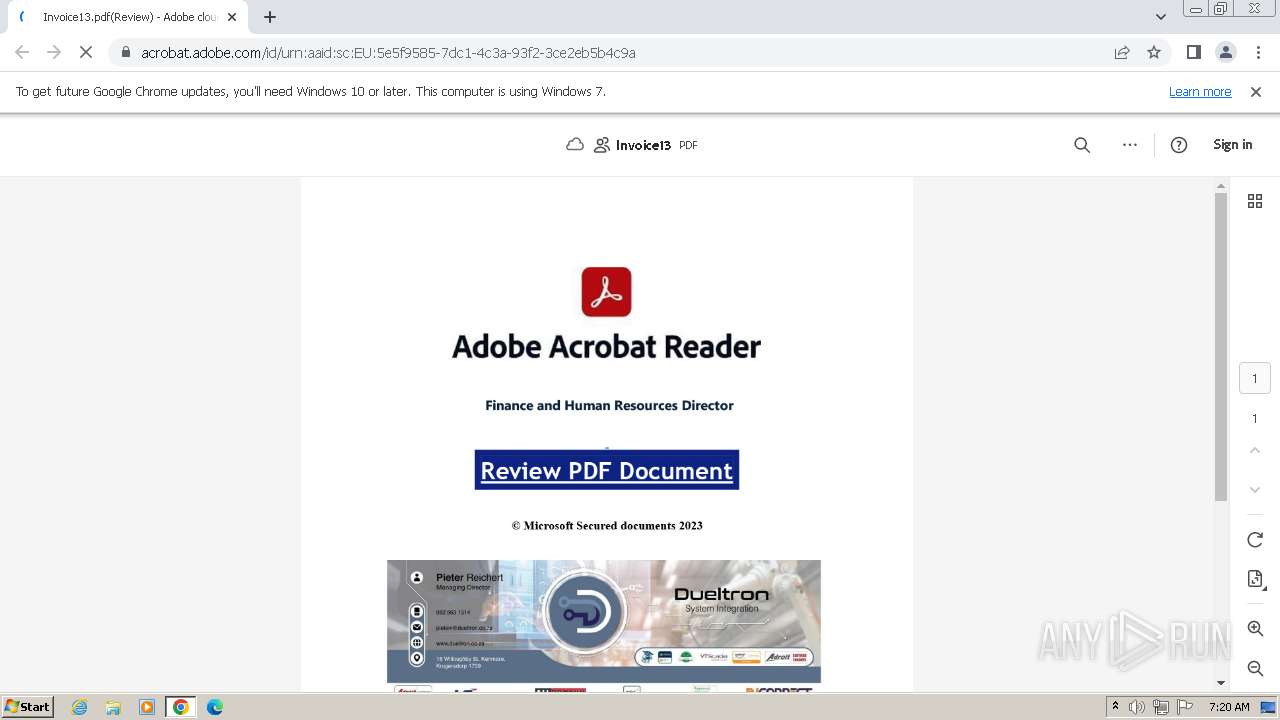Expand the tab search dropdown arrow

[x=1161, y=17]
